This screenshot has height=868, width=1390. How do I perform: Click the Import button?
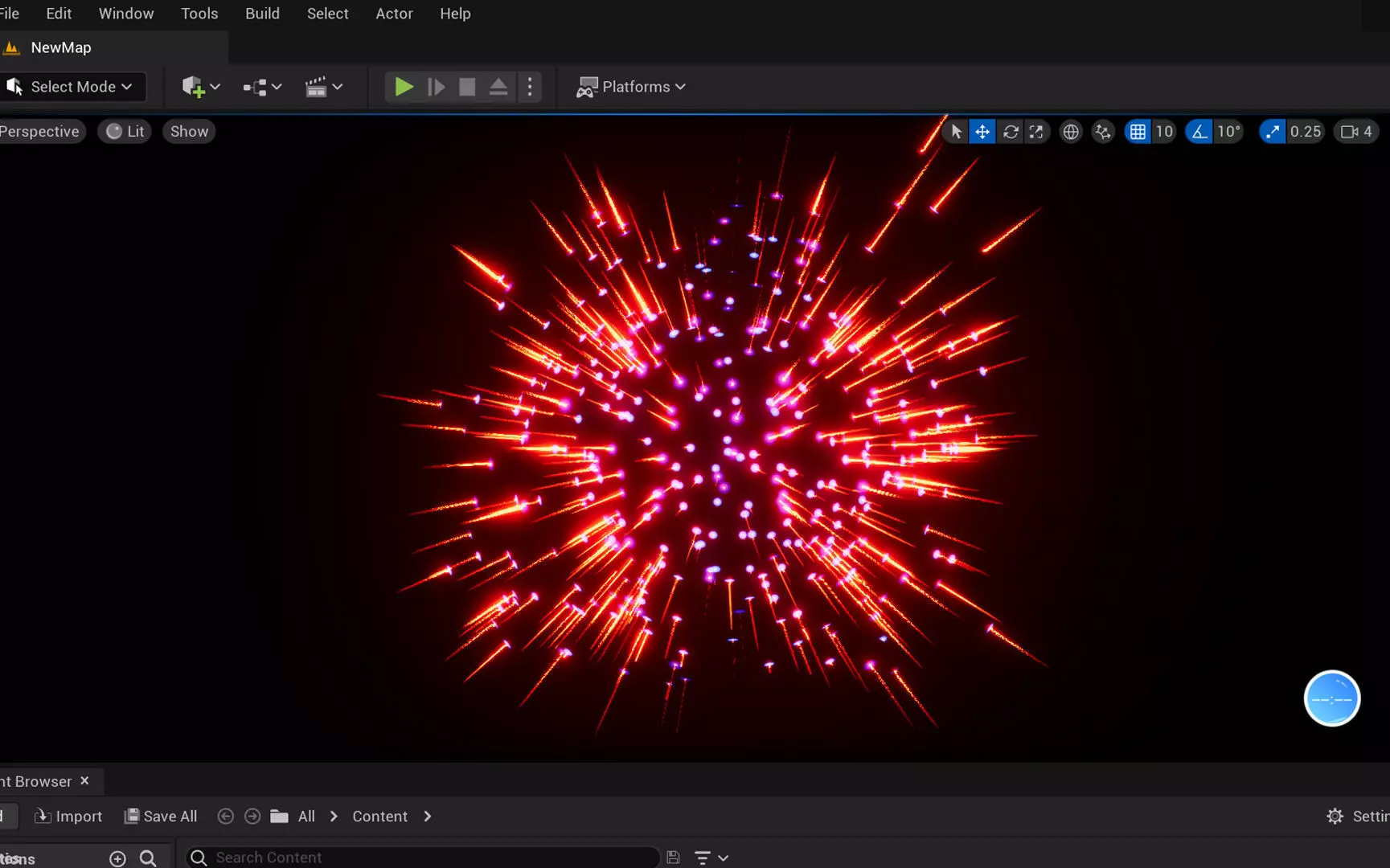pos(68,817)
